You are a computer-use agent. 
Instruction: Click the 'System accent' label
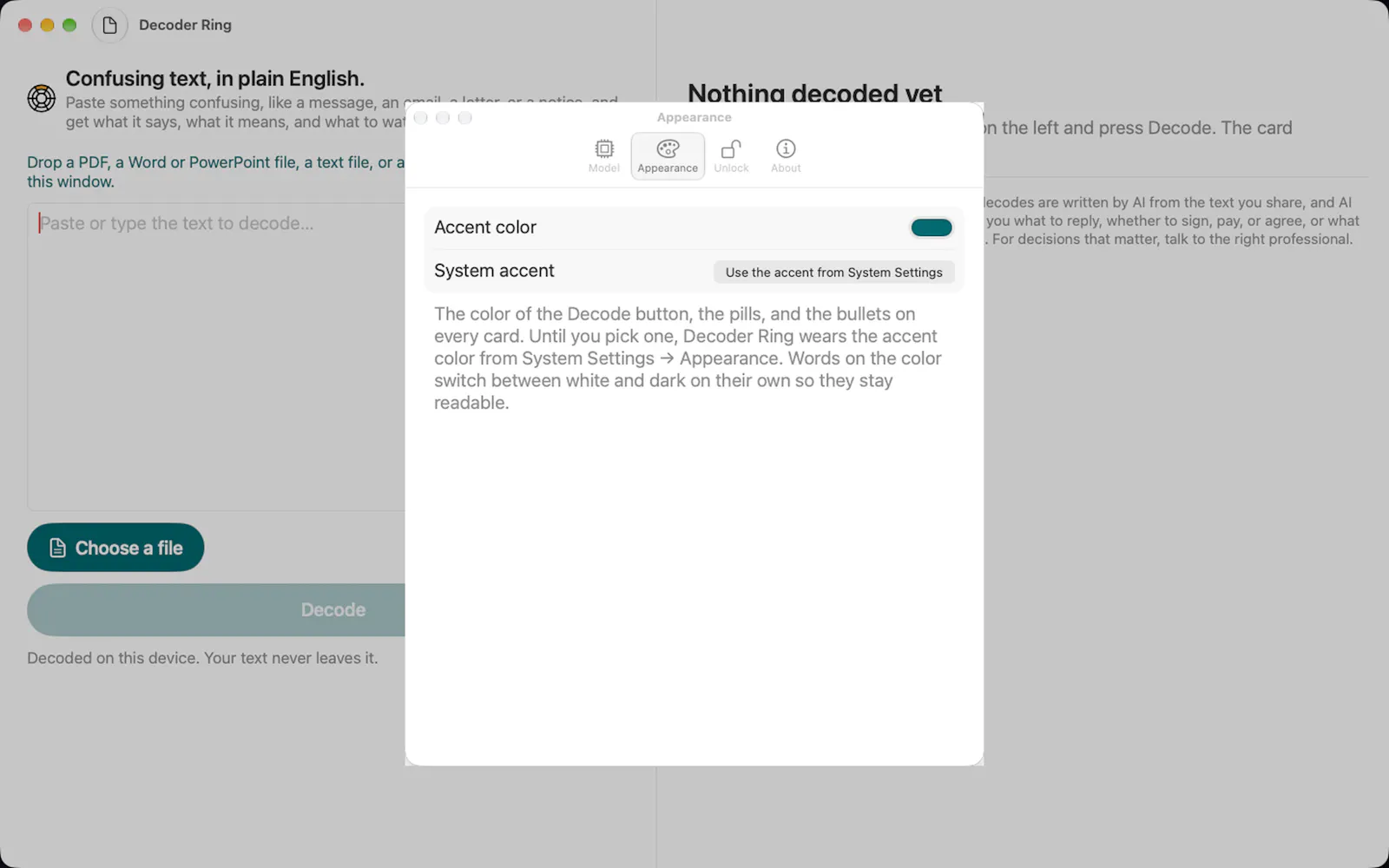click(494, 271)
